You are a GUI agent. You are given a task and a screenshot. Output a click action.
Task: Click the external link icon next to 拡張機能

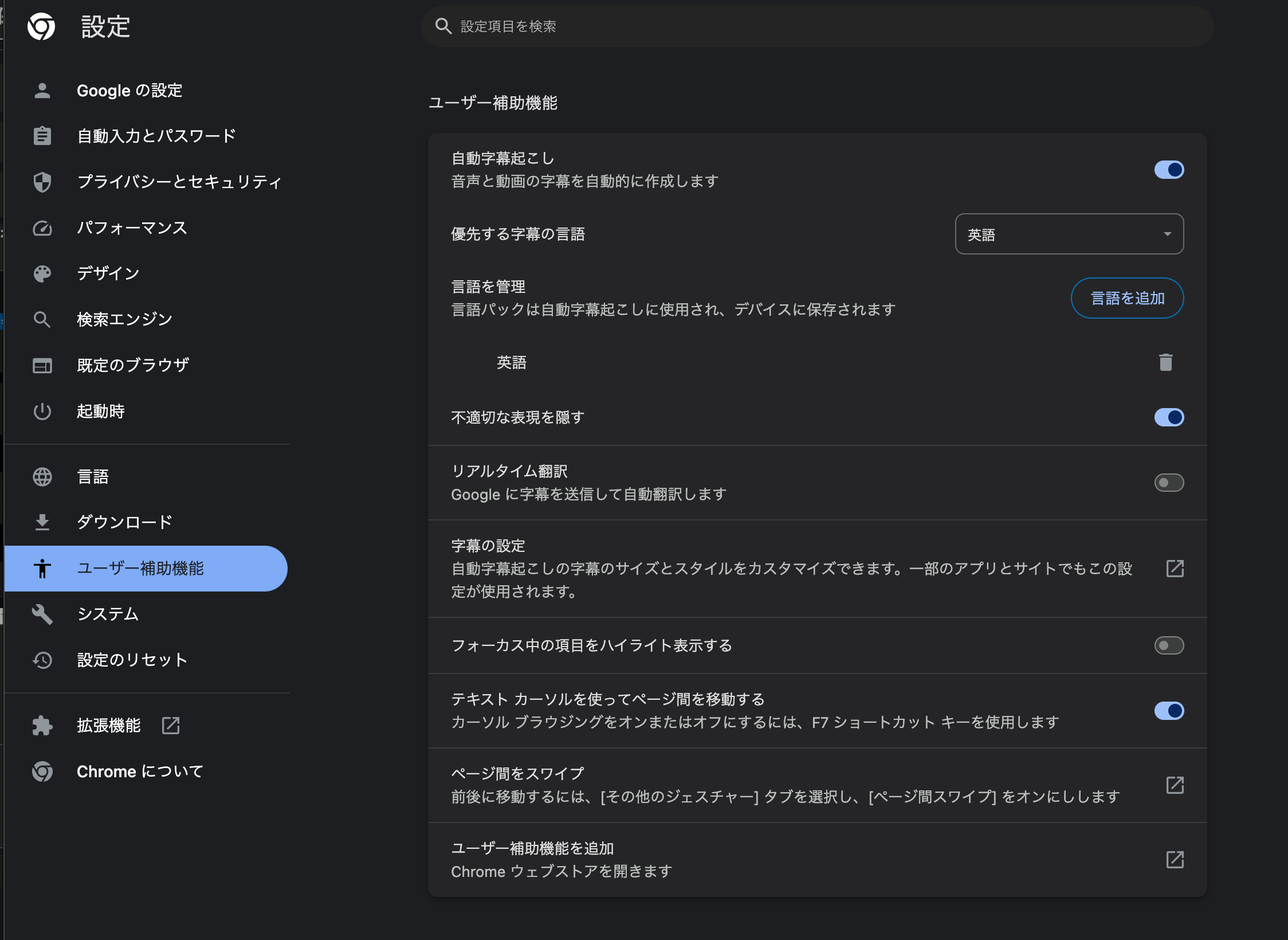tap(171, 725)
